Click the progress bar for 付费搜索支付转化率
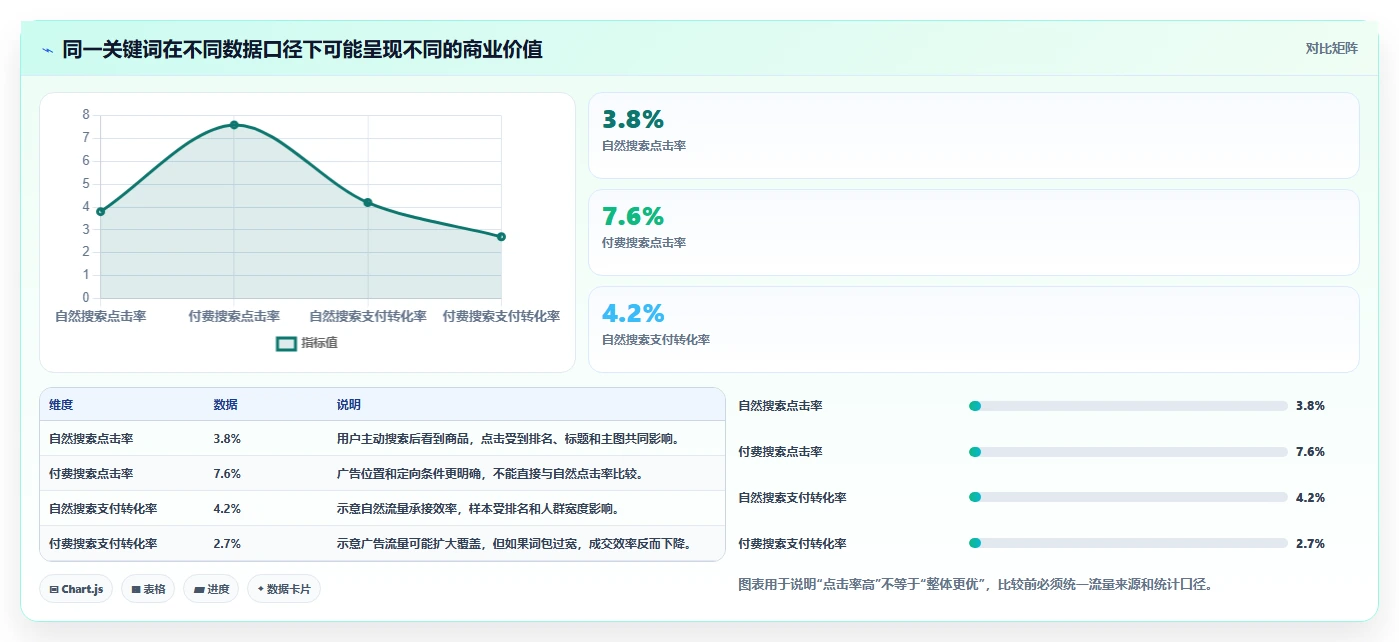This screenshot has width=1399, height=642. (1128, 543)
